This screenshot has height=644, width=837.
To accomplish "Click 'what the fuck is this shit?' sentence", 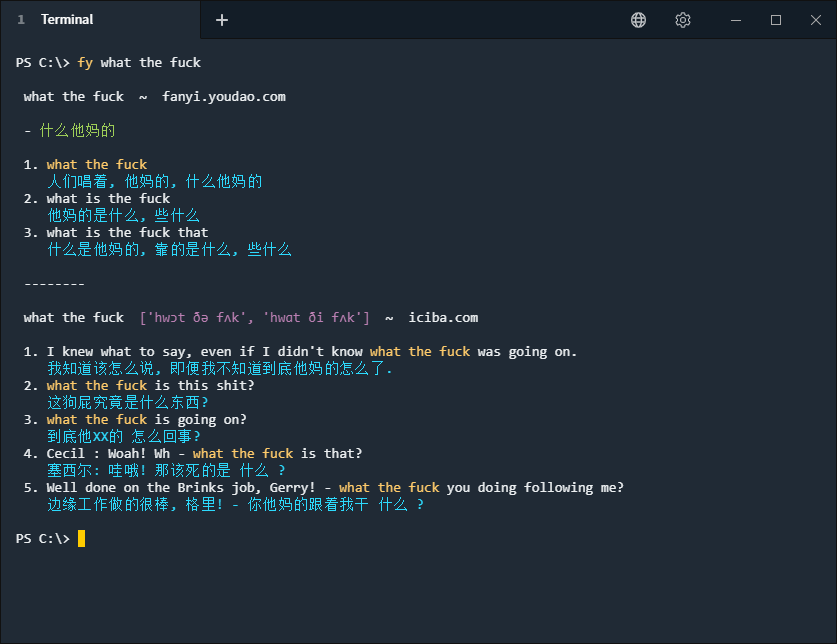I will click(x=151, y=386).
